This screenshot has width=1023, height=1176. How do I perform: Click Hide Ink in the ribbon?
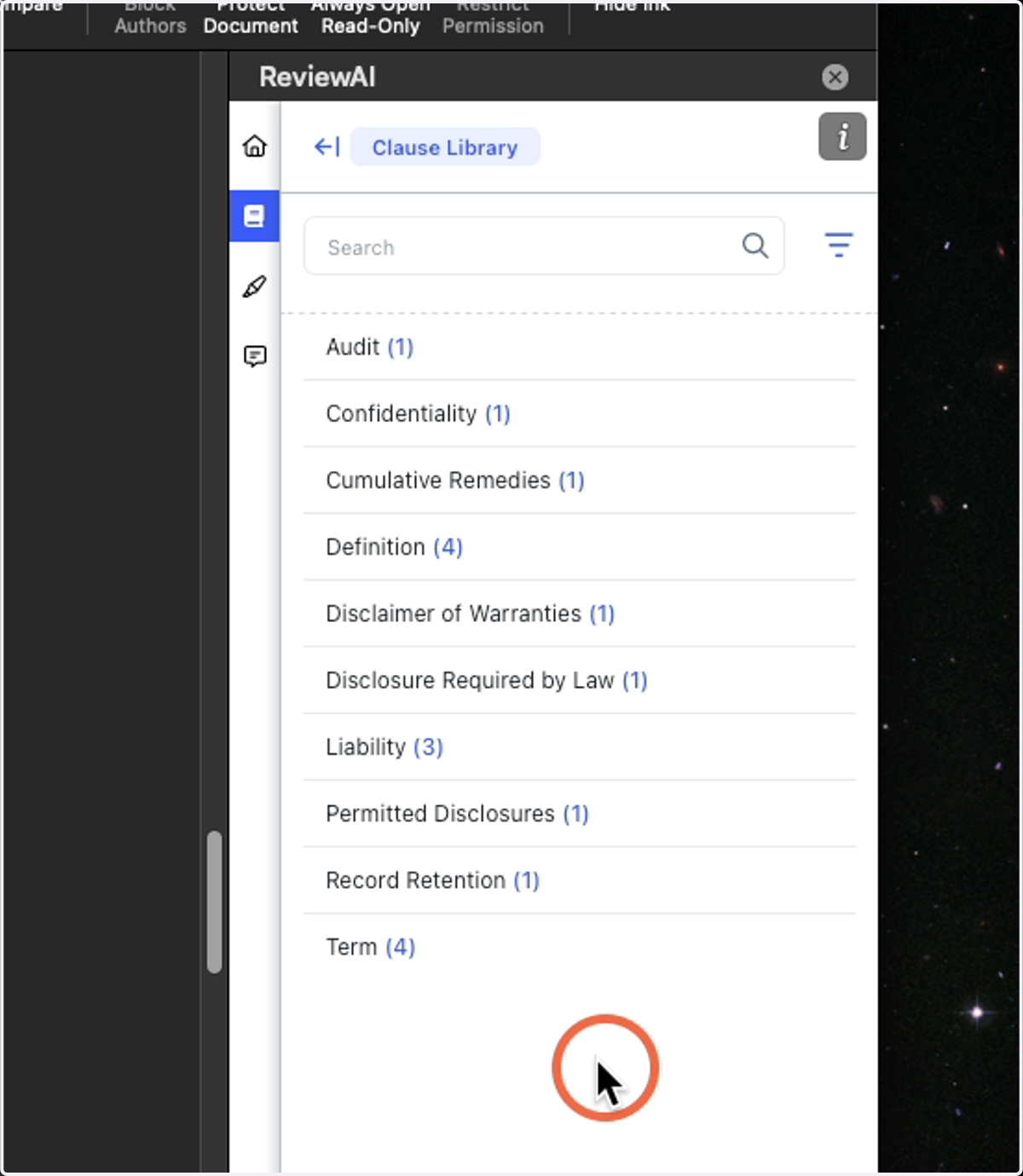click(x=632, y=7)
